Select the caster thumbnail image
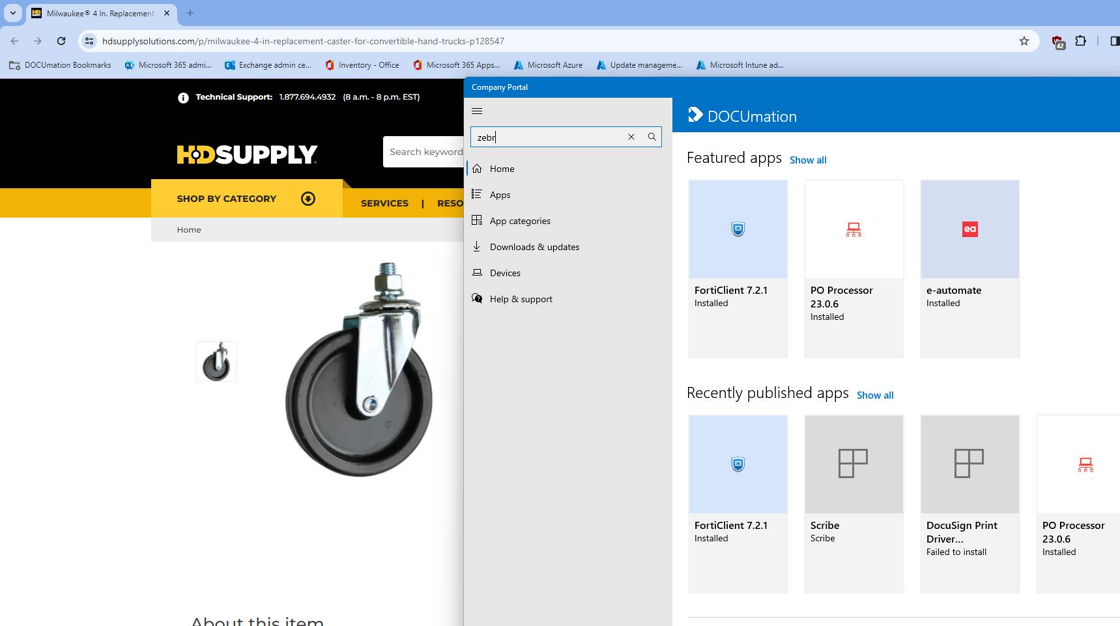1120x626 pixels. click(x=216, y=362)
